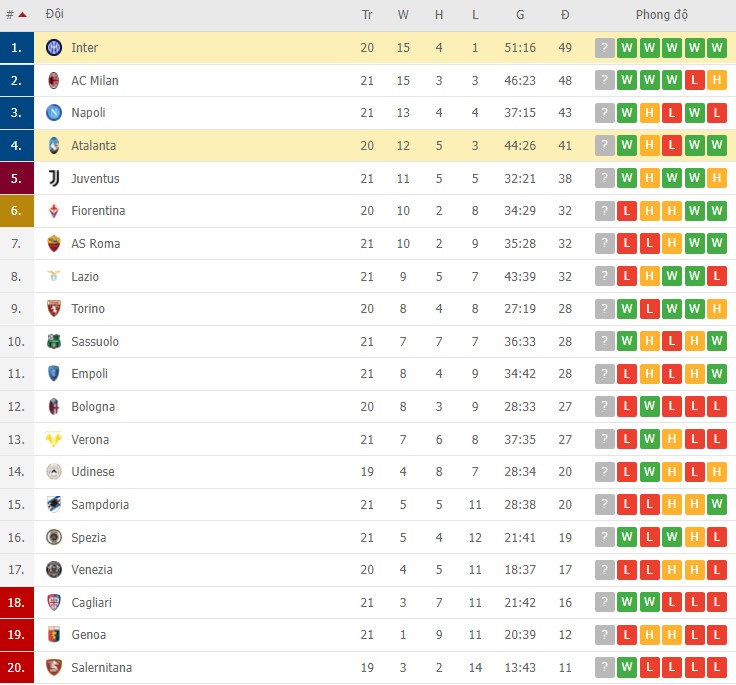Click the Juventus team logo
Screen dimensions: 736x685
[x=54, y=179]
